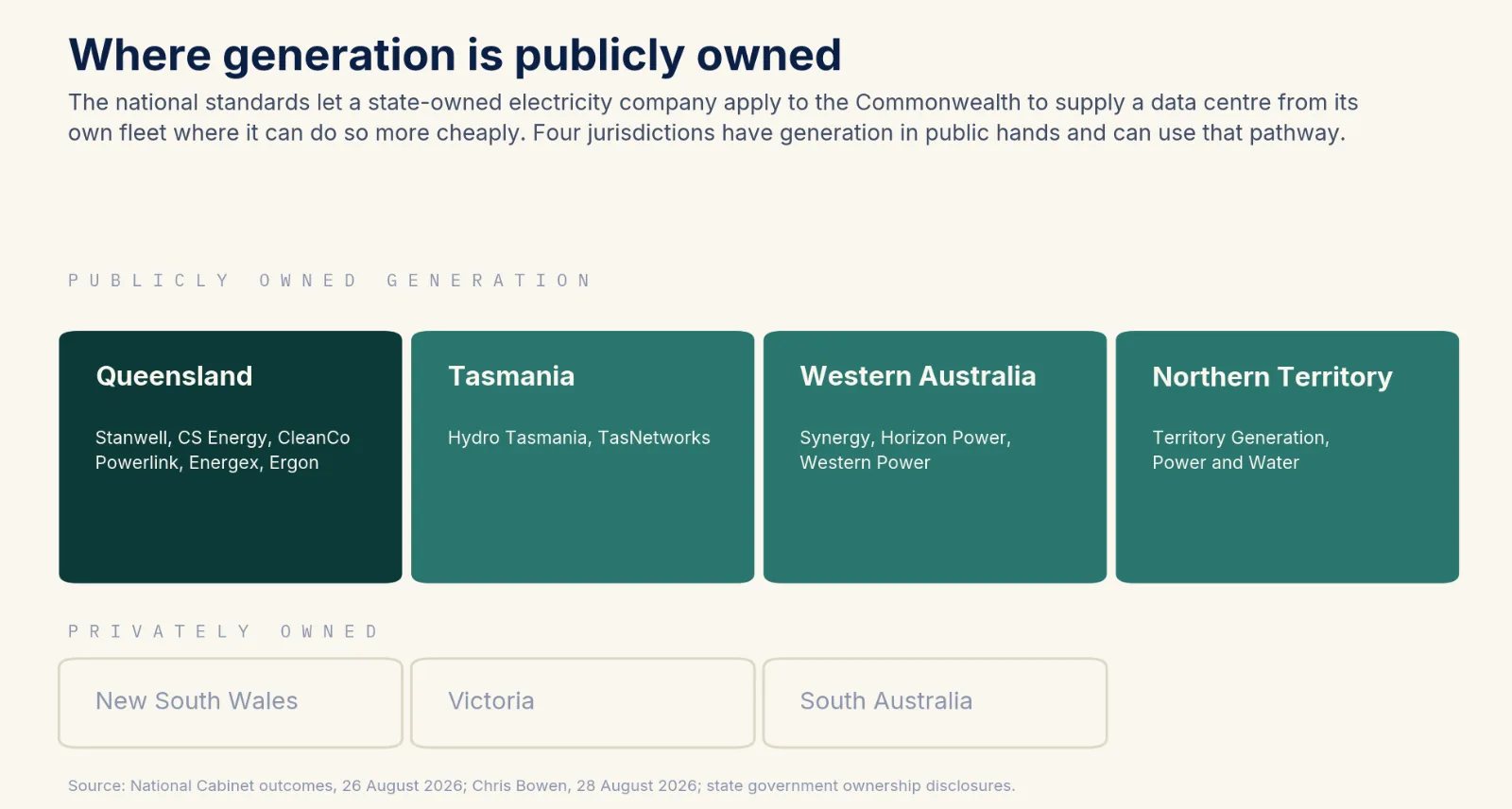Select the Queensland card
Image resolution: width=1512 pixels, height=809 pixels.
pyautogui.click(x=231, y=456)
